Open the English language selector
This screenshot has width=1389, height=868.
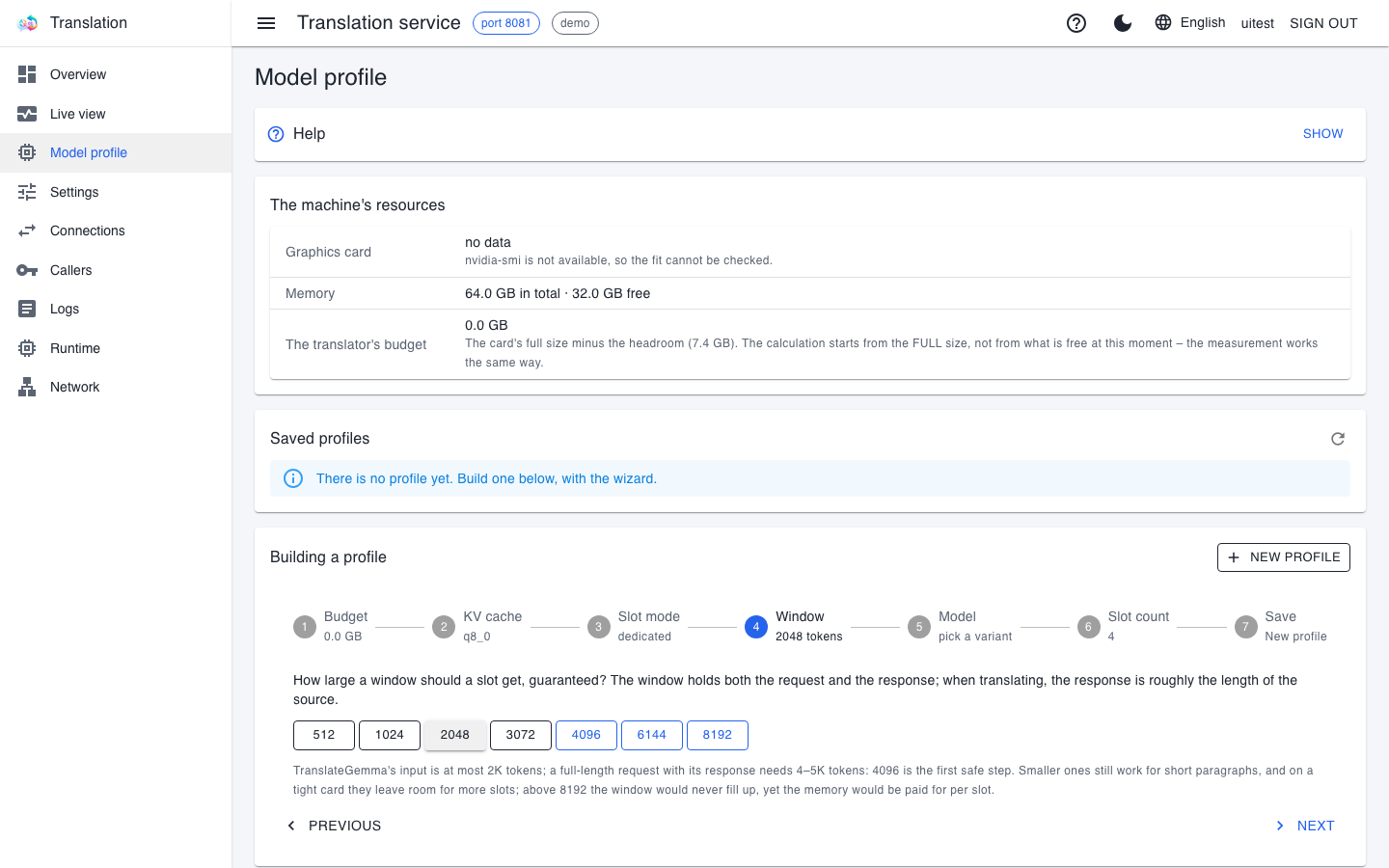1190,23
